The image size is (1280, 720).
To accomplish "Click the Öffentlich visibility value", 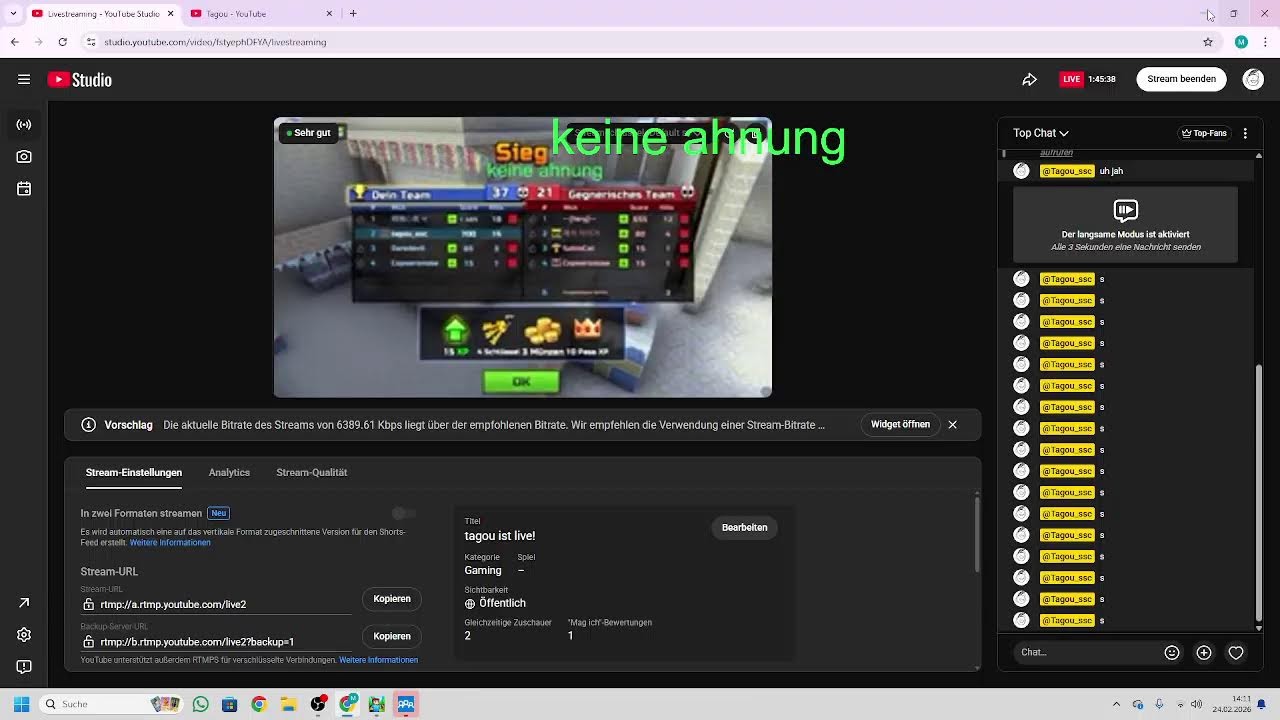I will coord(502,603).
